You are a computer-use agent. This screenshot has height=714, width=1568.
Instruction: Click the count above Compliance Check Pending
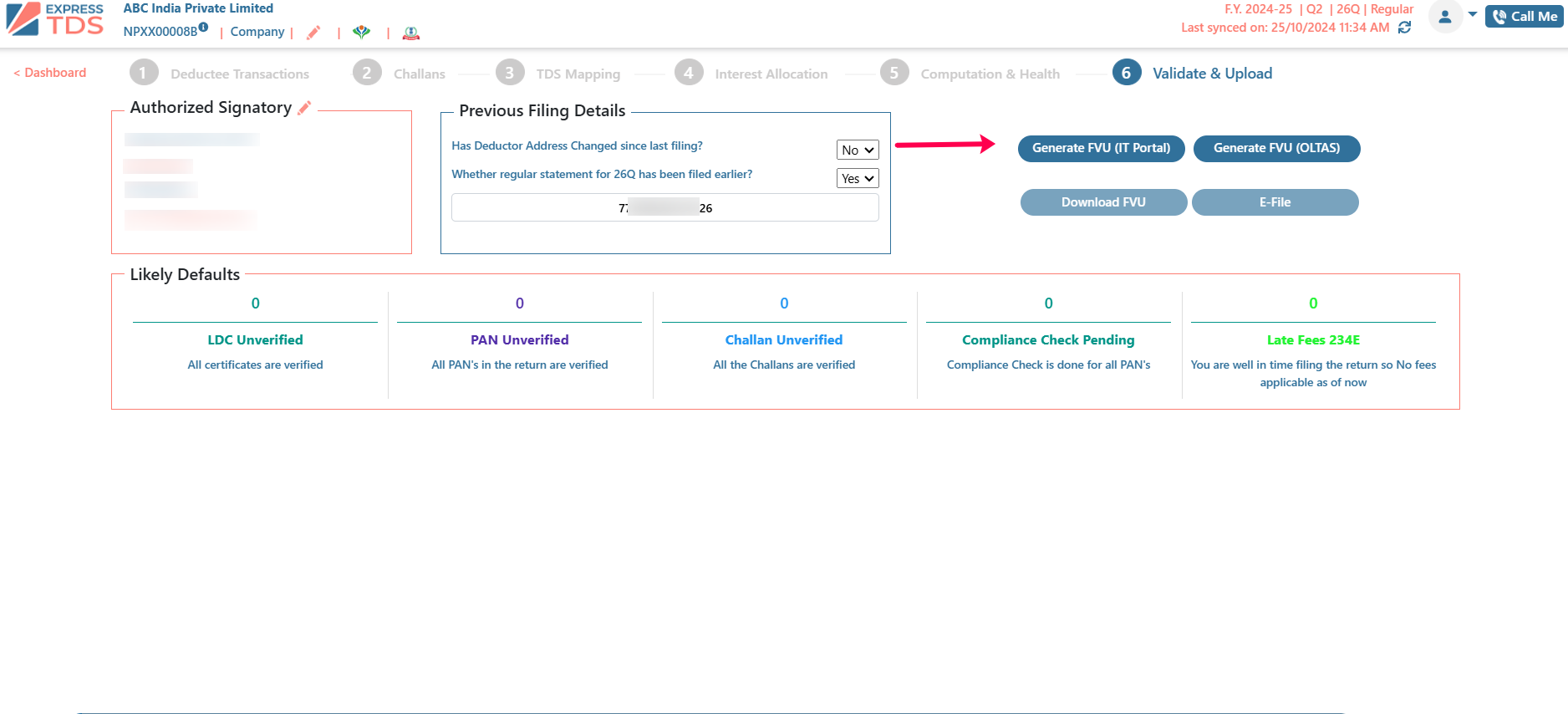[1048, 303]
